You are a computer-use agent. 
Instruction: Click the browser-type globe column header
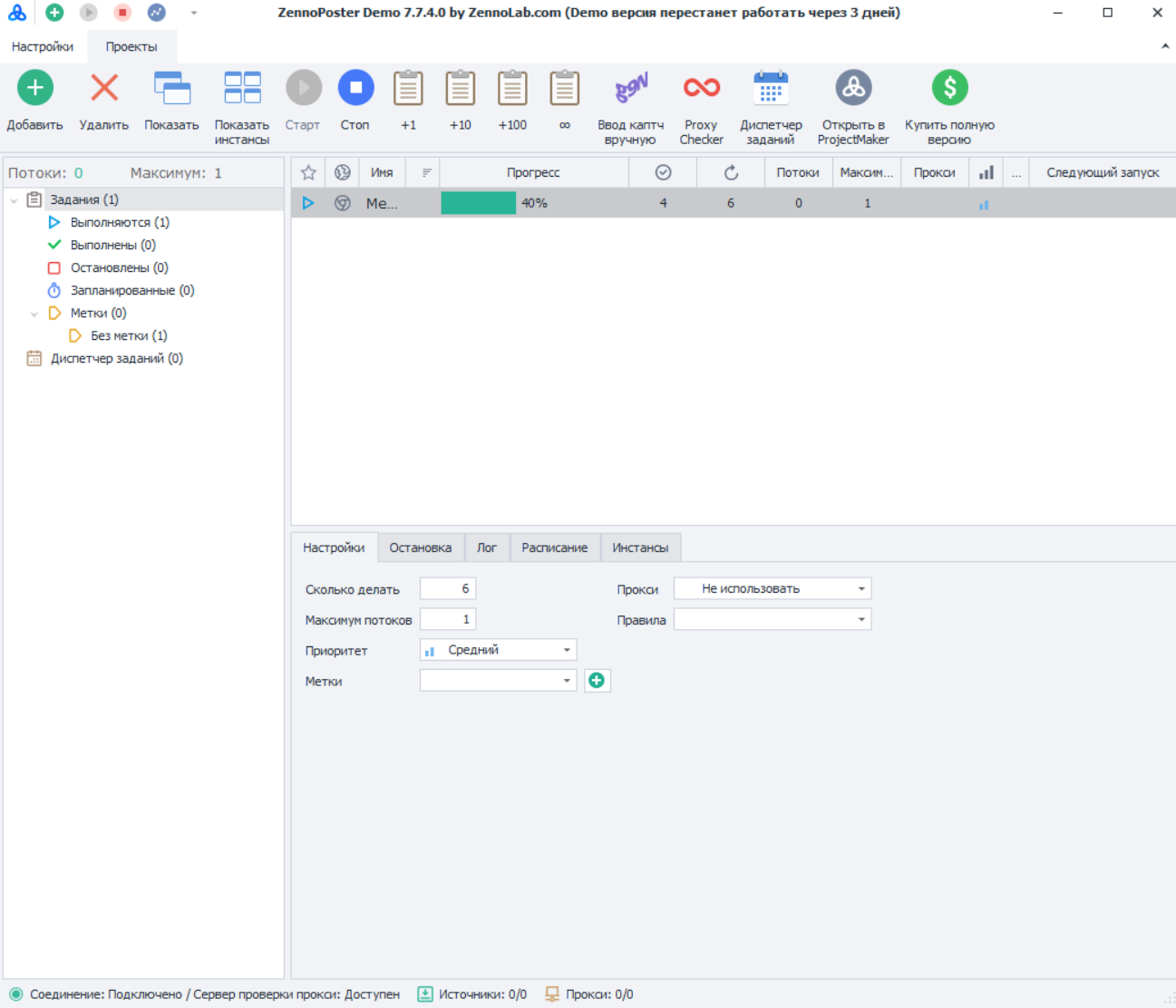pos(342,172)
